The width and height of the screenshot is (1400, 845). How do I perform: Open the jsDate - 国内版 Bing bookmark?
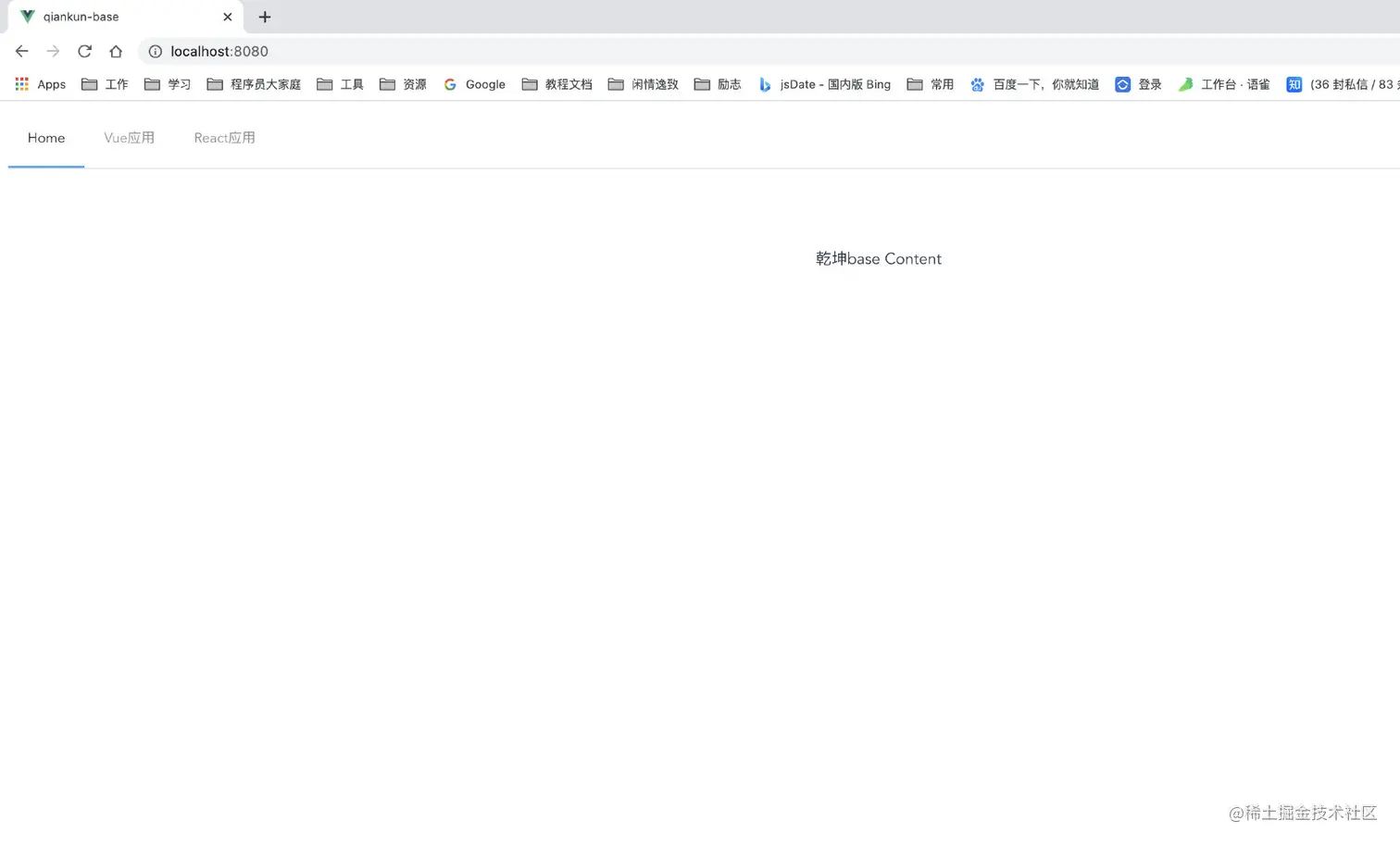824,84
